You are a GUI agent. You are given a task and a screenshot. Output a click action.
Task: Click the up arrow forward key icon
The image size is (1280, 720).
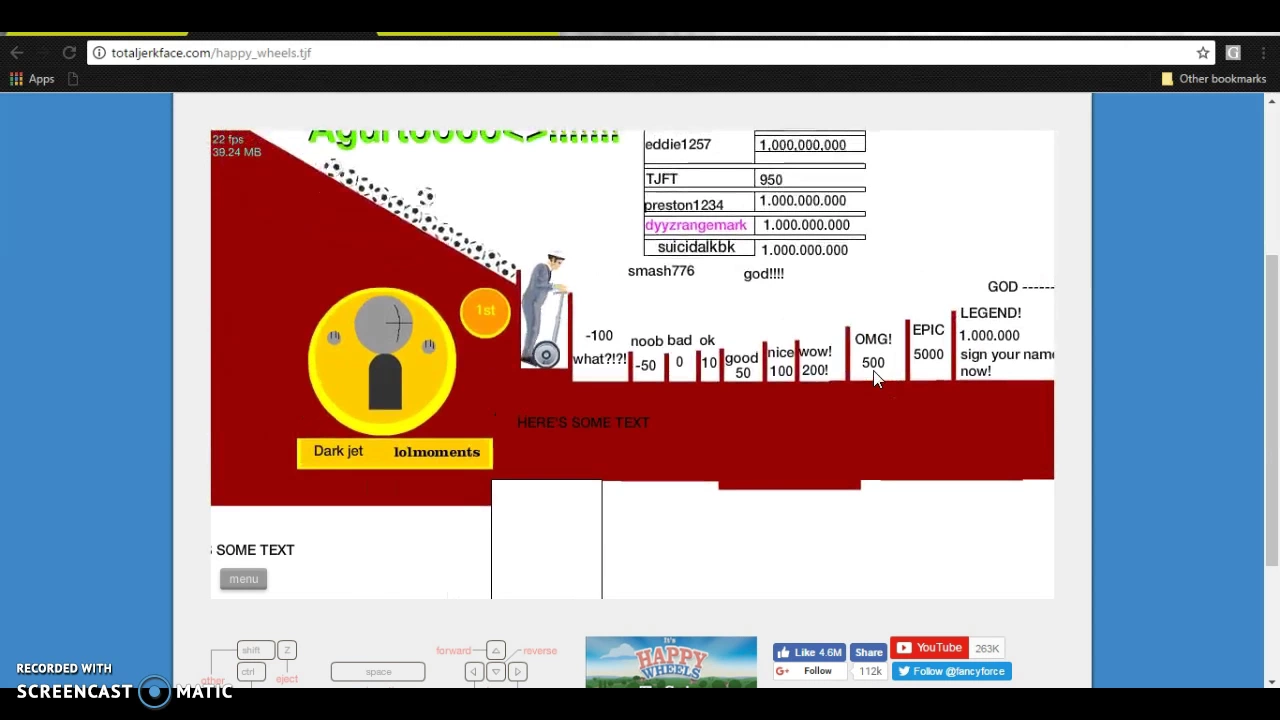click(496, 651)
